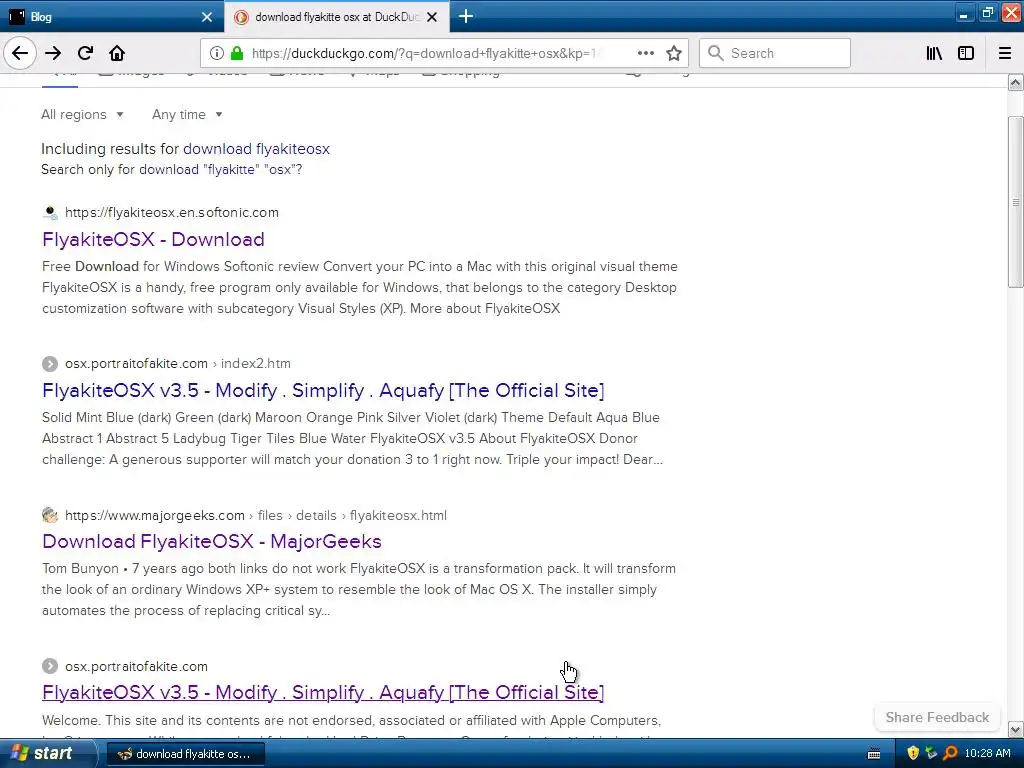This screenshot has width=1024, height=768.
Task: Show site information icon in address bar
Action: 217,53
